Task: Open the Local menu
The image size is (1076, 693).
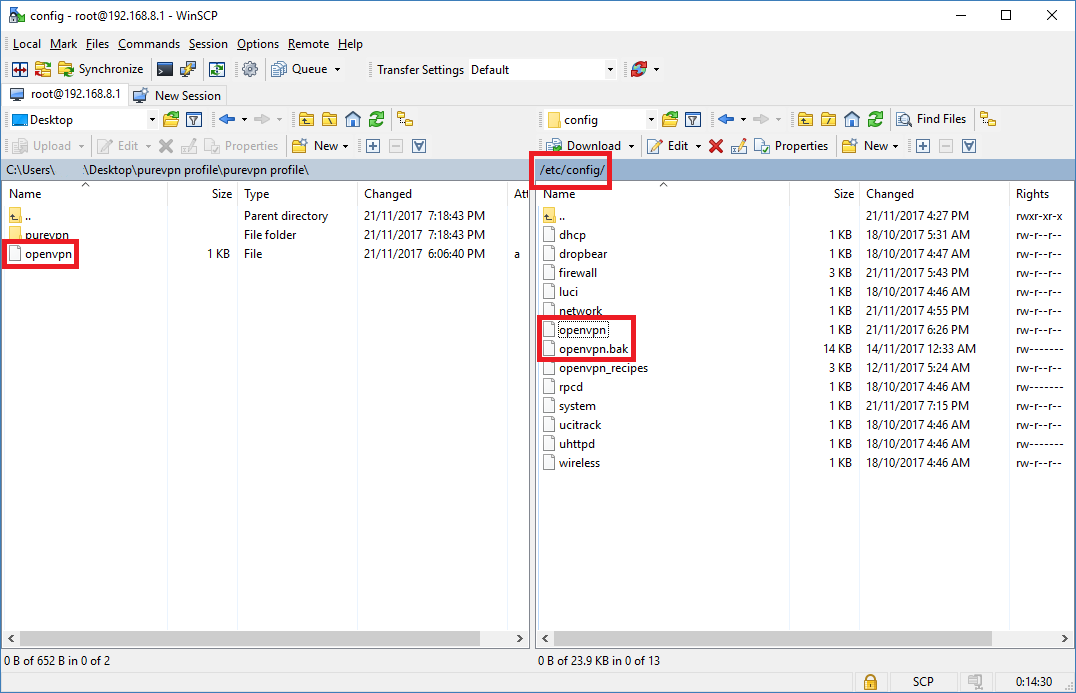Action: [x=27, y=44]
